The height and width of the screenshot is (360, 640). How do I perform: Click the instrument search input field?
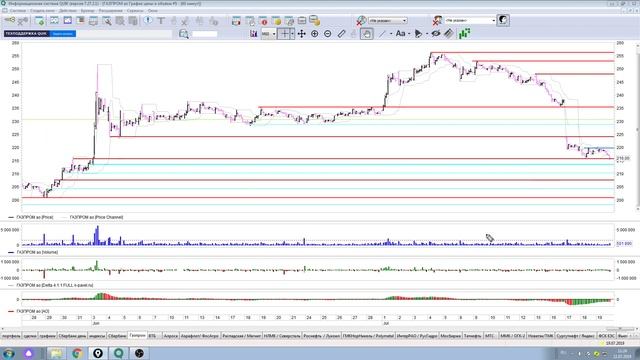204,34
